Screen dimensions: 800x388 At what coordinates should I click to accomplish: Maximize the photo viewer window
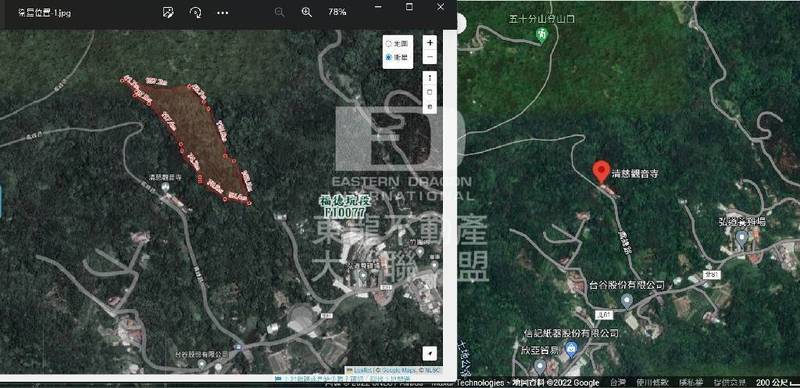[409, 7]
